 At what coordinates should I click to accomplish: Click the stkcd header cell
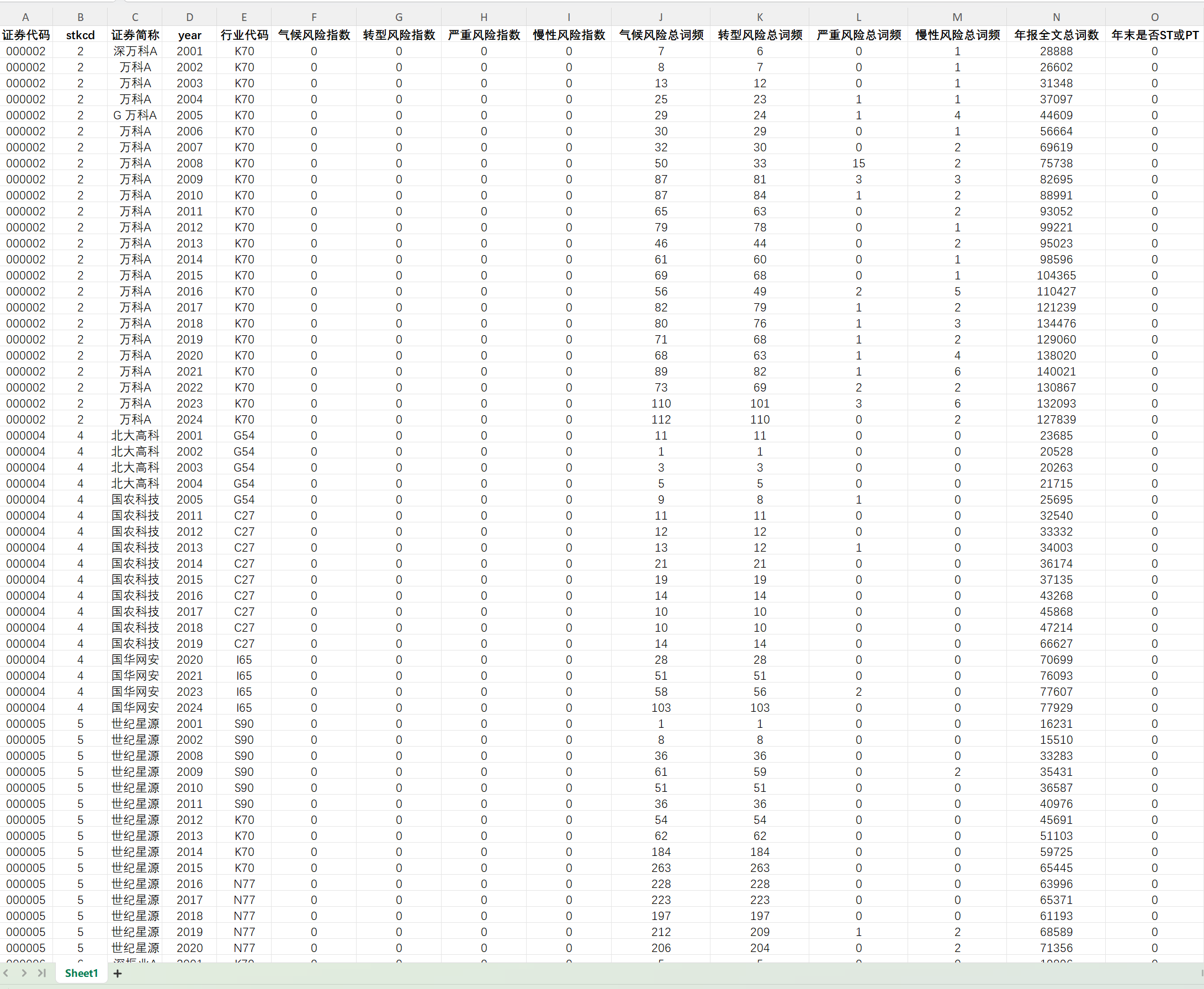click(x=80, y=35)
